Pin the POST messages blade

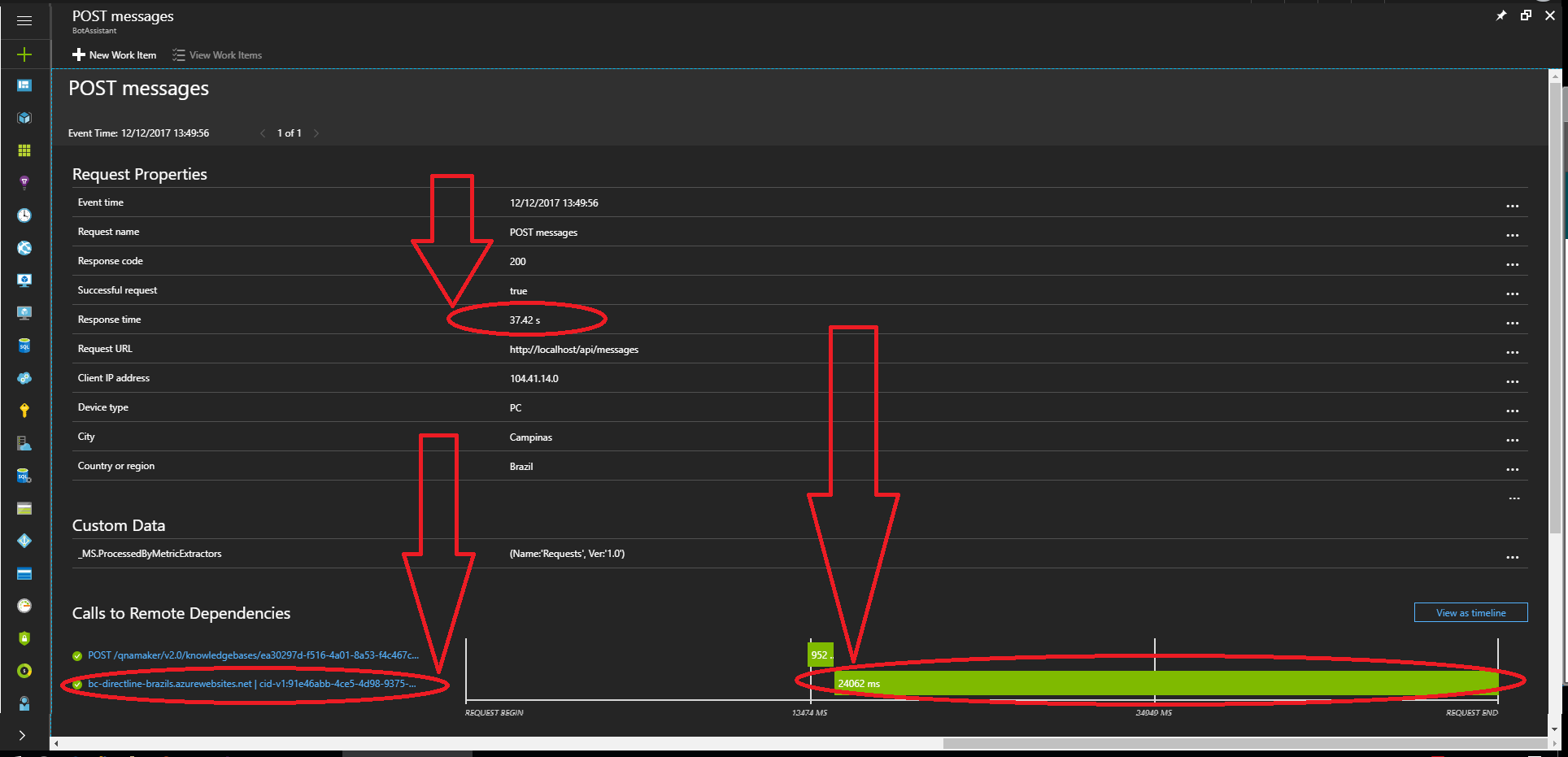pyautogui.click(x=1500, y=15)
